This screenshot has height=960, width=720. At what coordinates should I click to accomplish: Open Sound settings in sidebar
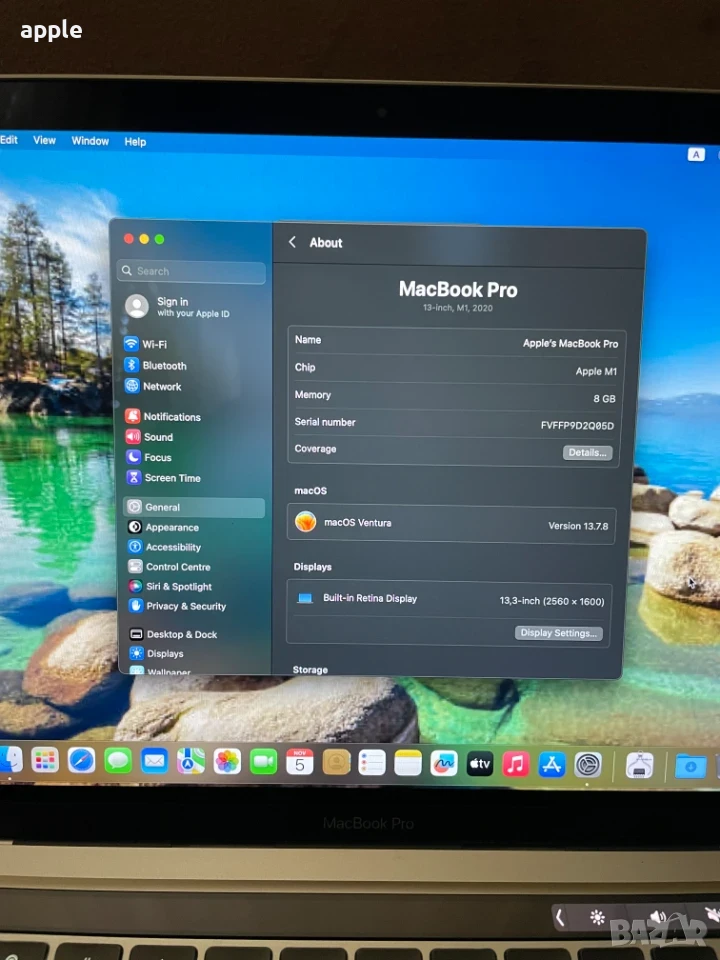click(149, 437)
